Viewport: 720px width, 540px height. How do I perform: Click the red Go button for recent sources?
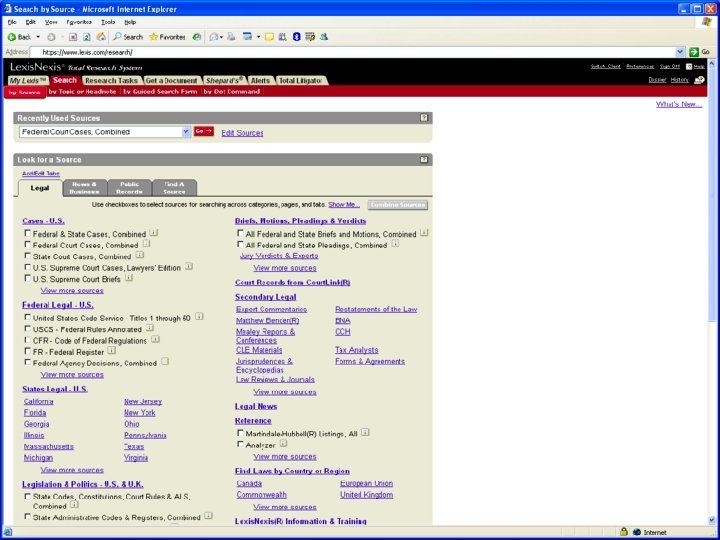pos(203,131)
